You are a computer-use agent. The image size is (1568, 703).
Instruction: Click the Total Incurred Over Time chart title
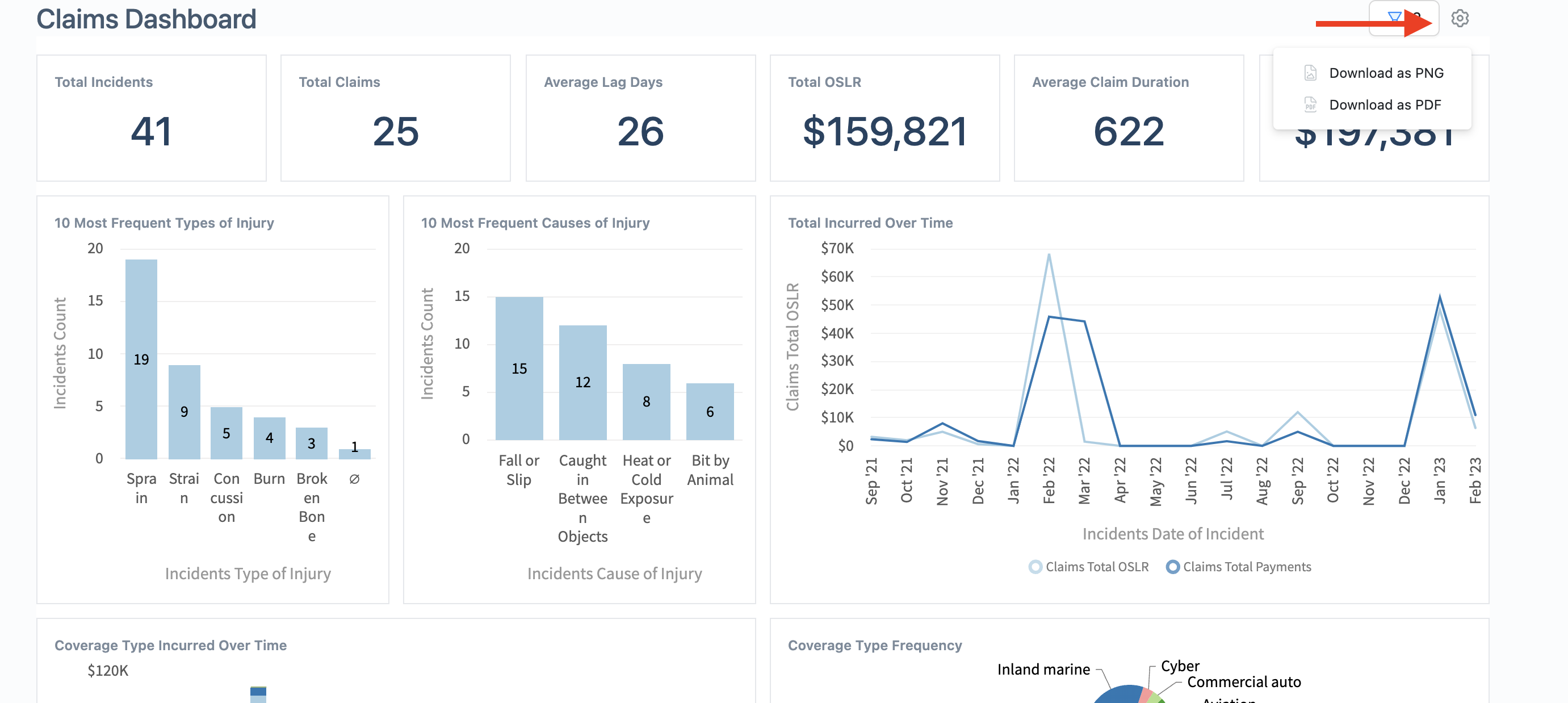coord(870,223)
